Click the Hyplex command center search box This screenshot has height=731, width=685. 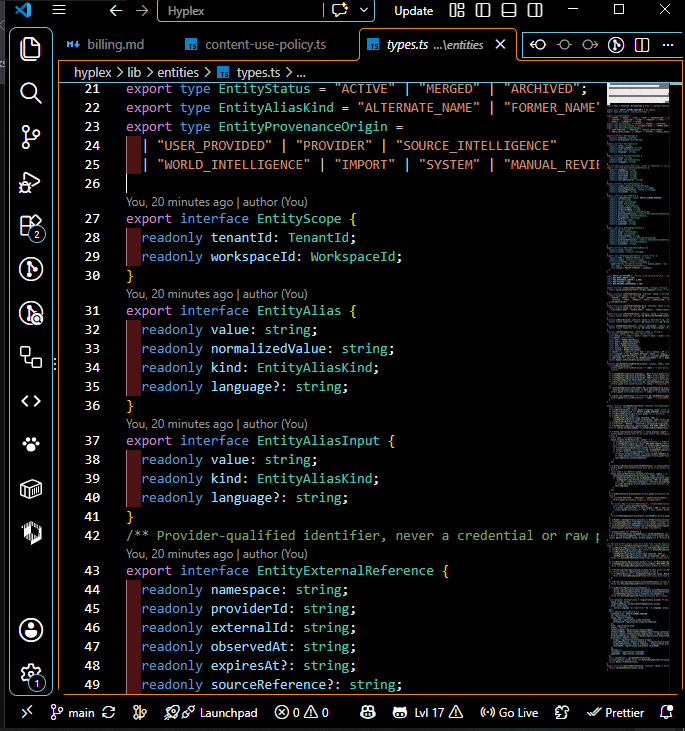click(240, 11)
